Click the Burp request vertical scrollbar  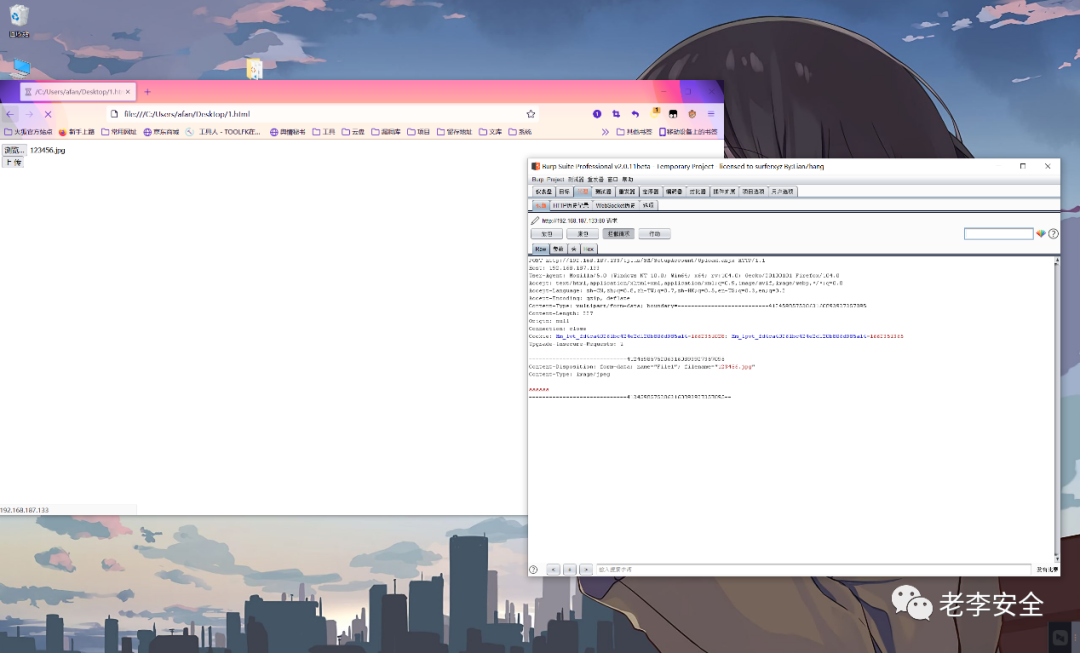coord(1057,410)
